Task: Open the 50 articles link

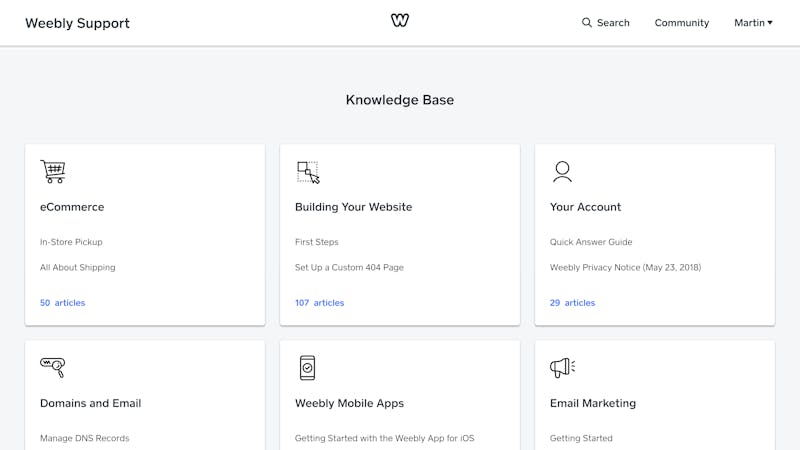Action: (62, 303)
